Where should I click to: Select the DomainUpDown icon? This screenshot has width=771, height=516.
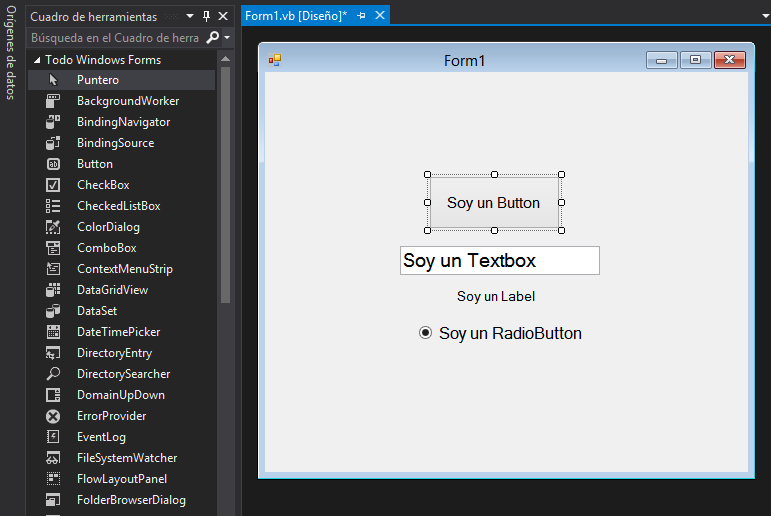(x=53, y=395)
